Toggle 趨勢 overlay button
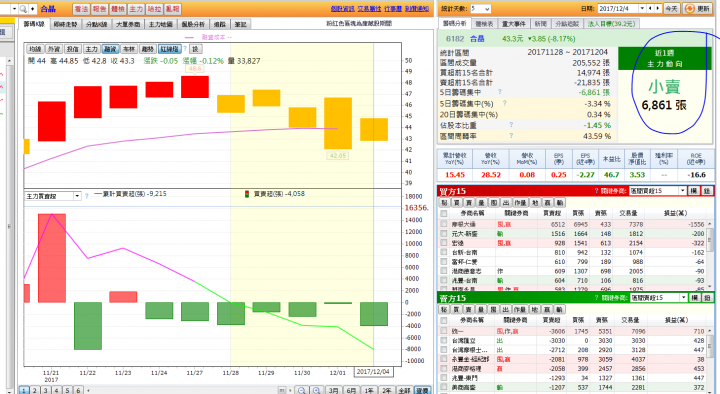This screenshot has width=720, height=394. pos(148,49)
